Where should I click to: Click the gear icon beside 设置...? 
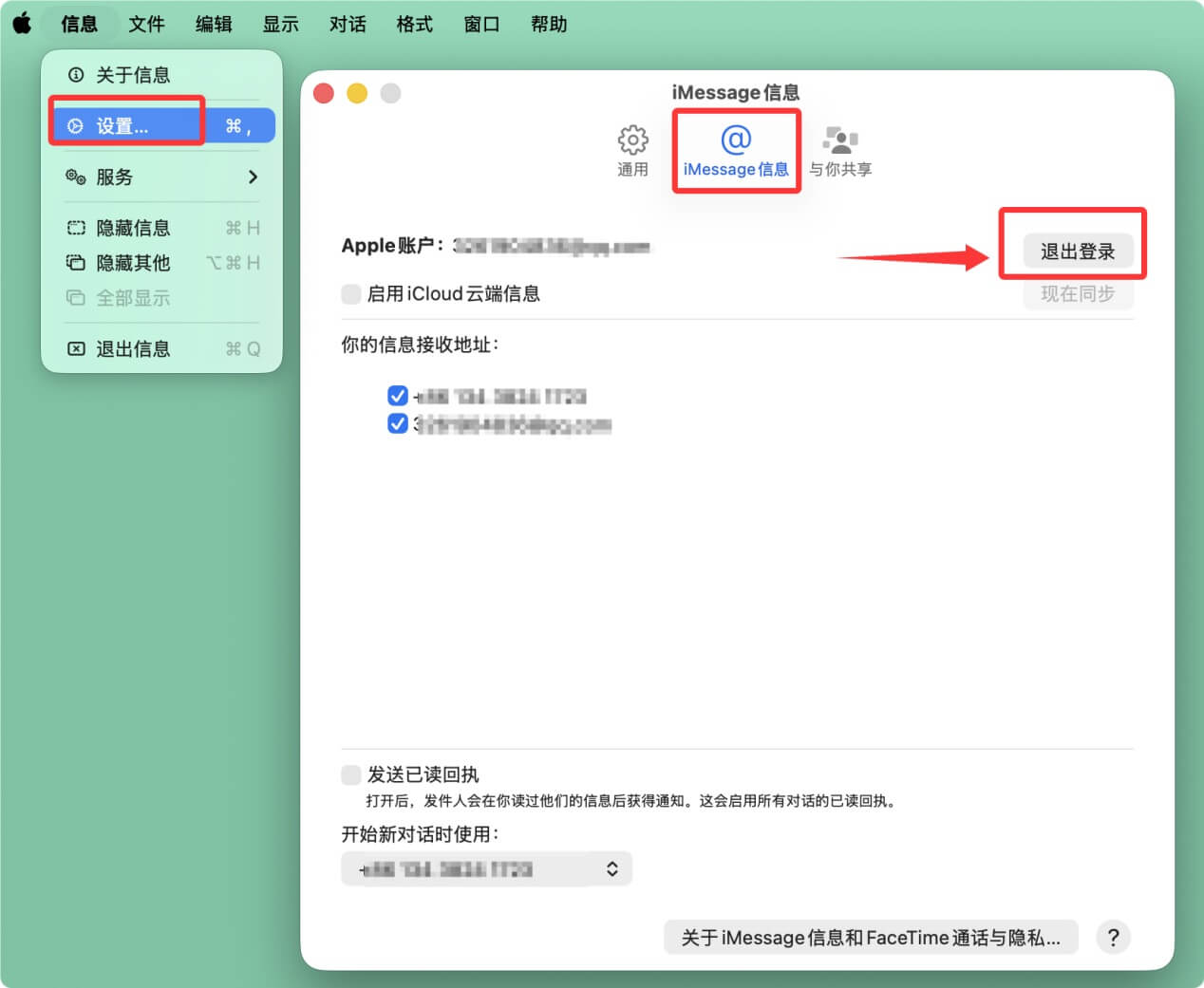(x=75, y=125)
